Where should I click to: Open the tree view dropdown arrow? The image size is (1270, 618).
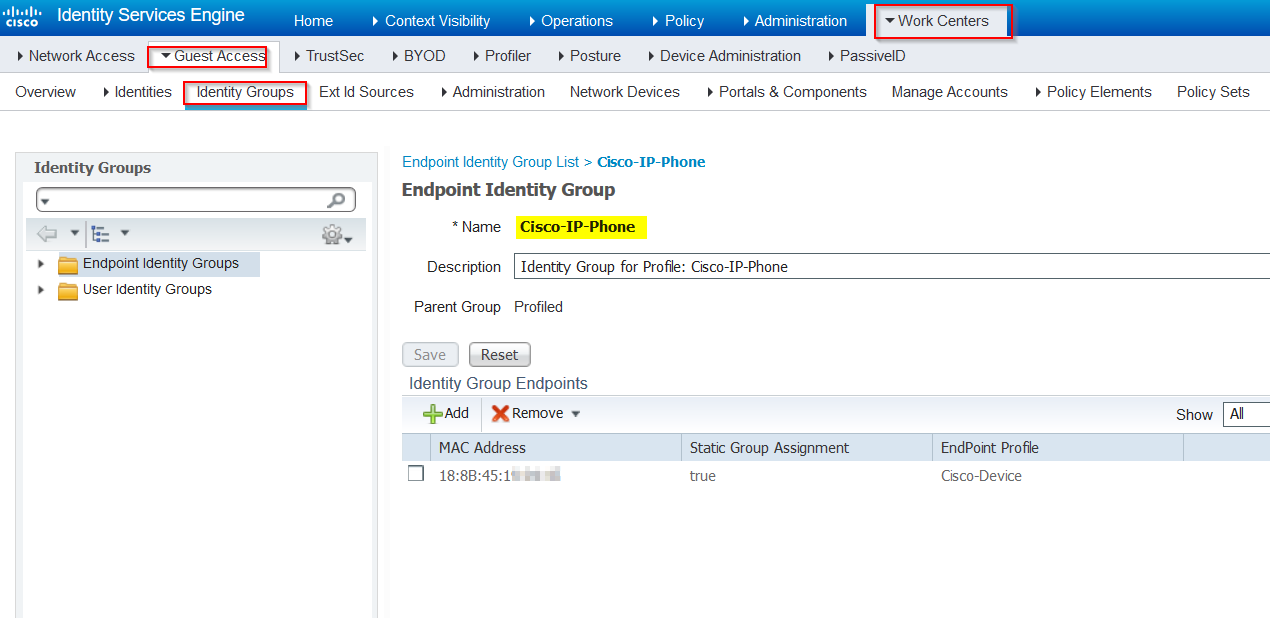coord(125,233)
